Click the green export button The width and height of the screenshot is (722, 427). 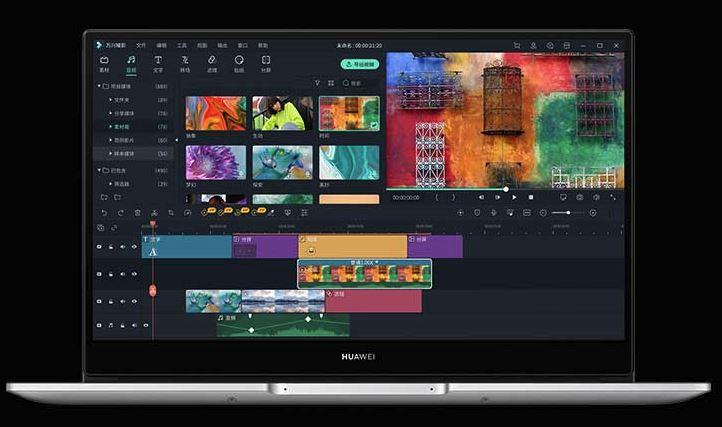pos(360,64)
